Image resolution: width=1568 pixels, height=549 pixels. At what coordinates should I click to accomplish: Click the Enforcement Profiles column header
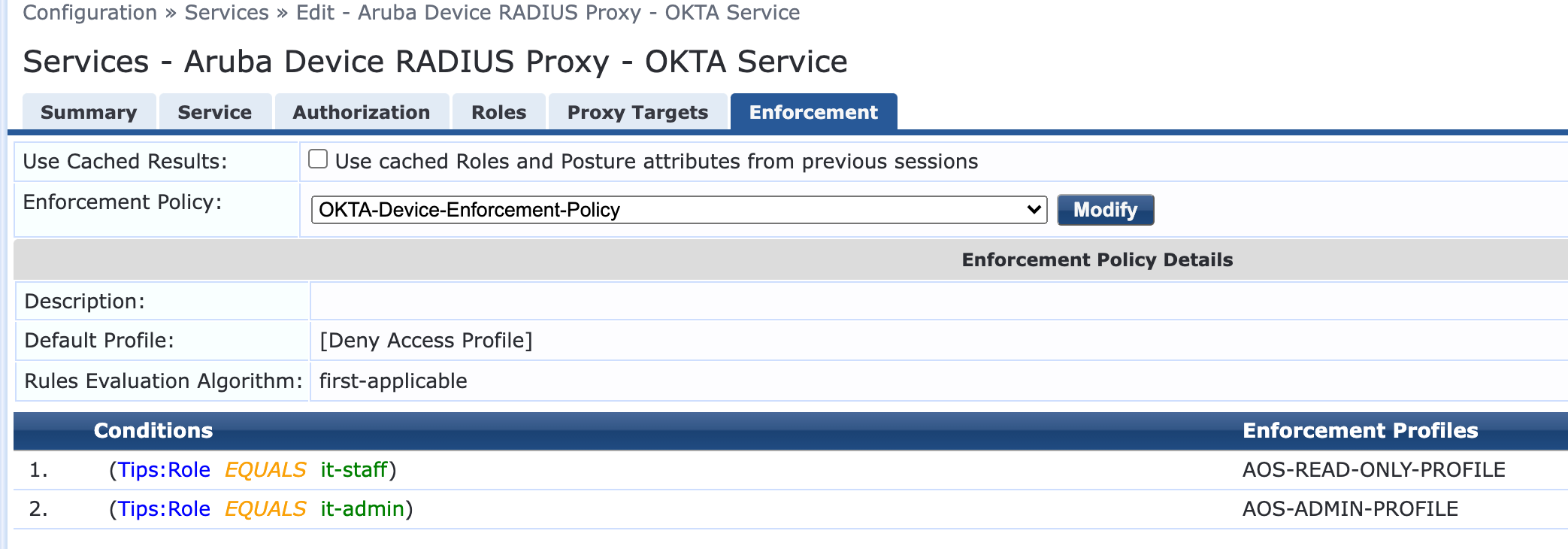(x=1360, y=430)
